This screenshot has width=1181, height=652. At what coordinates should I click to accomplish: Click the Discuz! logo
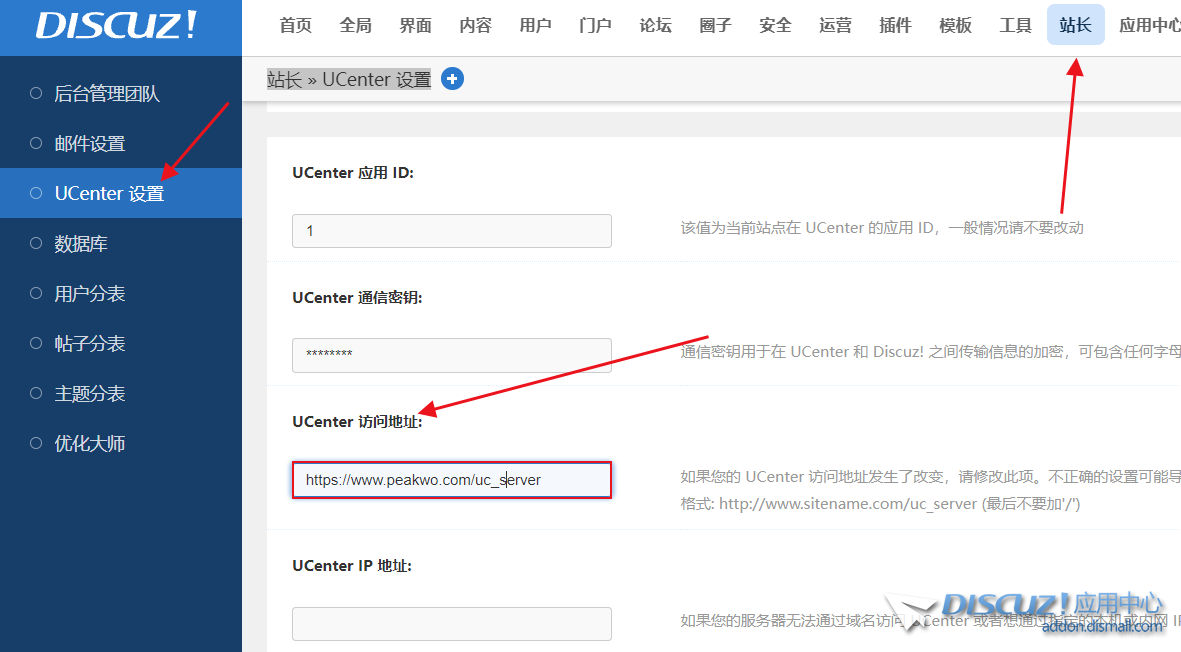[116, 26]
